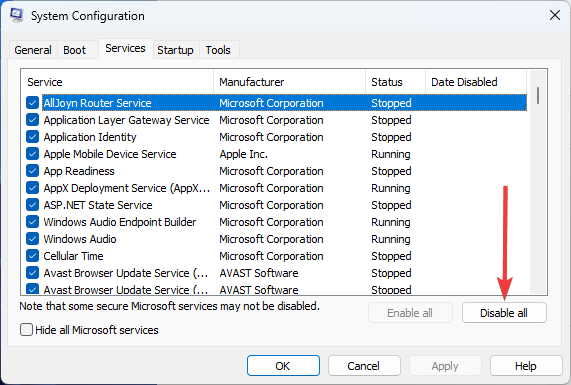Select the Services tab
The width and height of the screenshot is (571, 385).
(125, 48)
